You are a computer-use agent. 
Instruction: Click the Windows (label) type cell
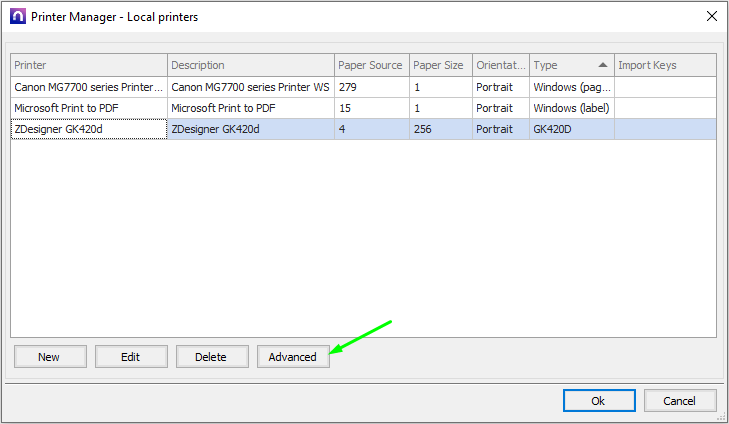(x=570, y=108)
